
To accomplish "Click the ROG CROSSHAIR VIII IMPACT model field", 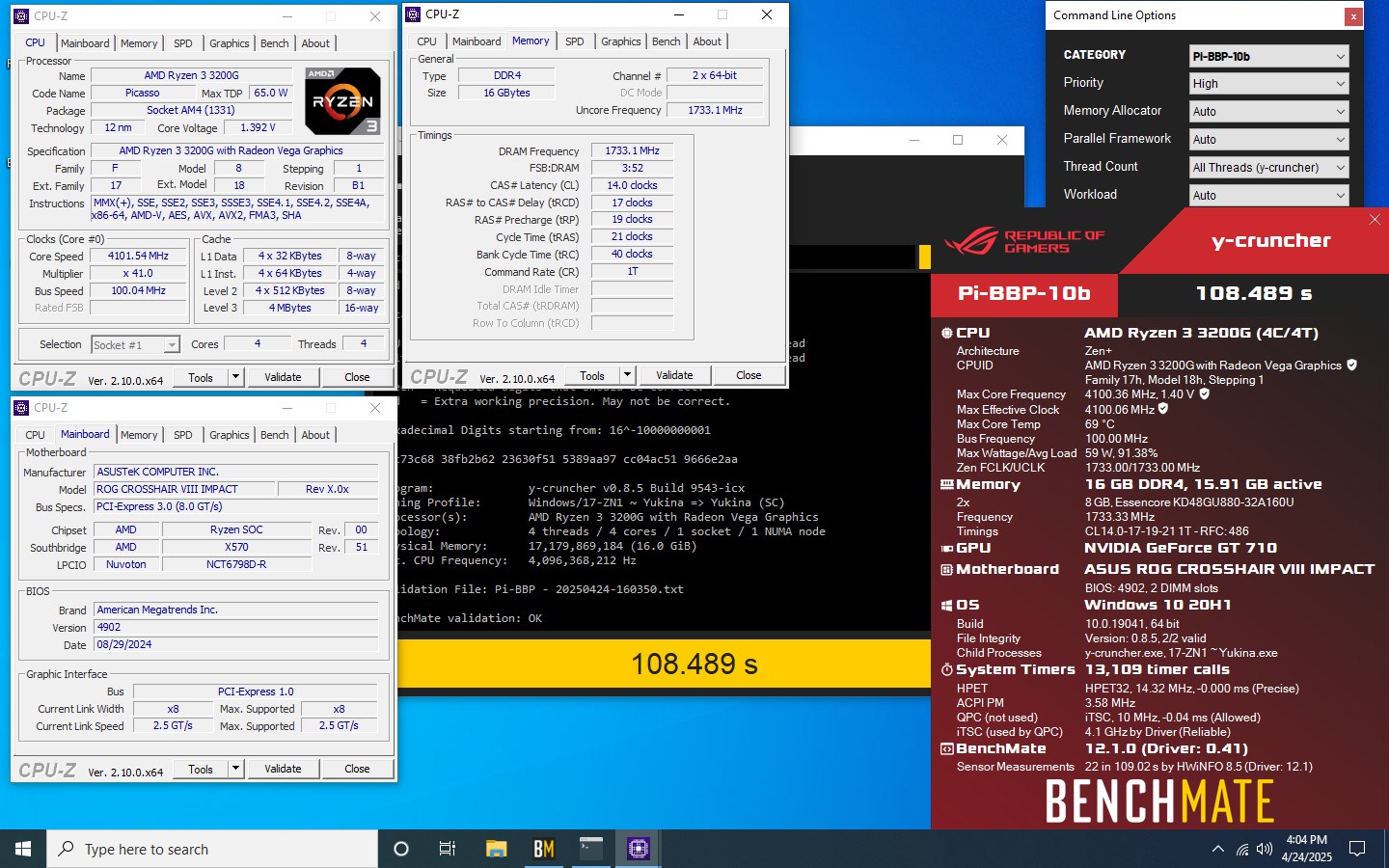I will click(184, 489).
